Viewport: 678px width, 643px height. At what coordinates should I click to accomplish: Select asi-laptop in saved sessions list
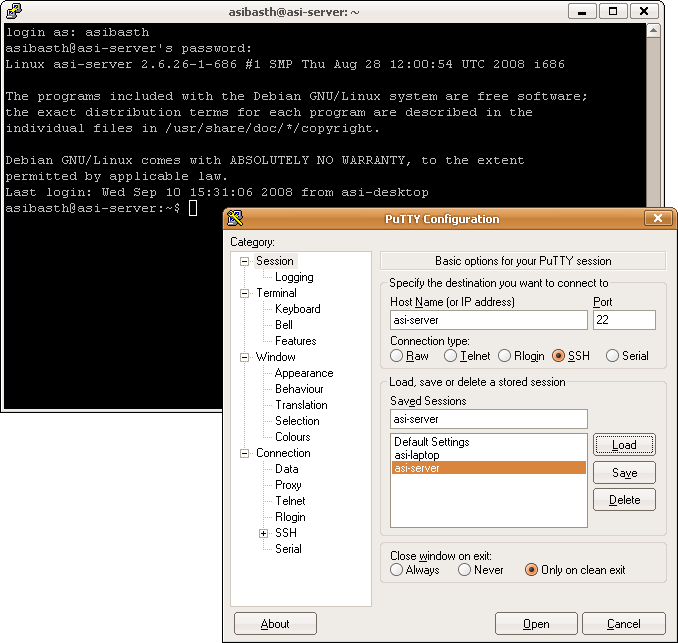417,455
